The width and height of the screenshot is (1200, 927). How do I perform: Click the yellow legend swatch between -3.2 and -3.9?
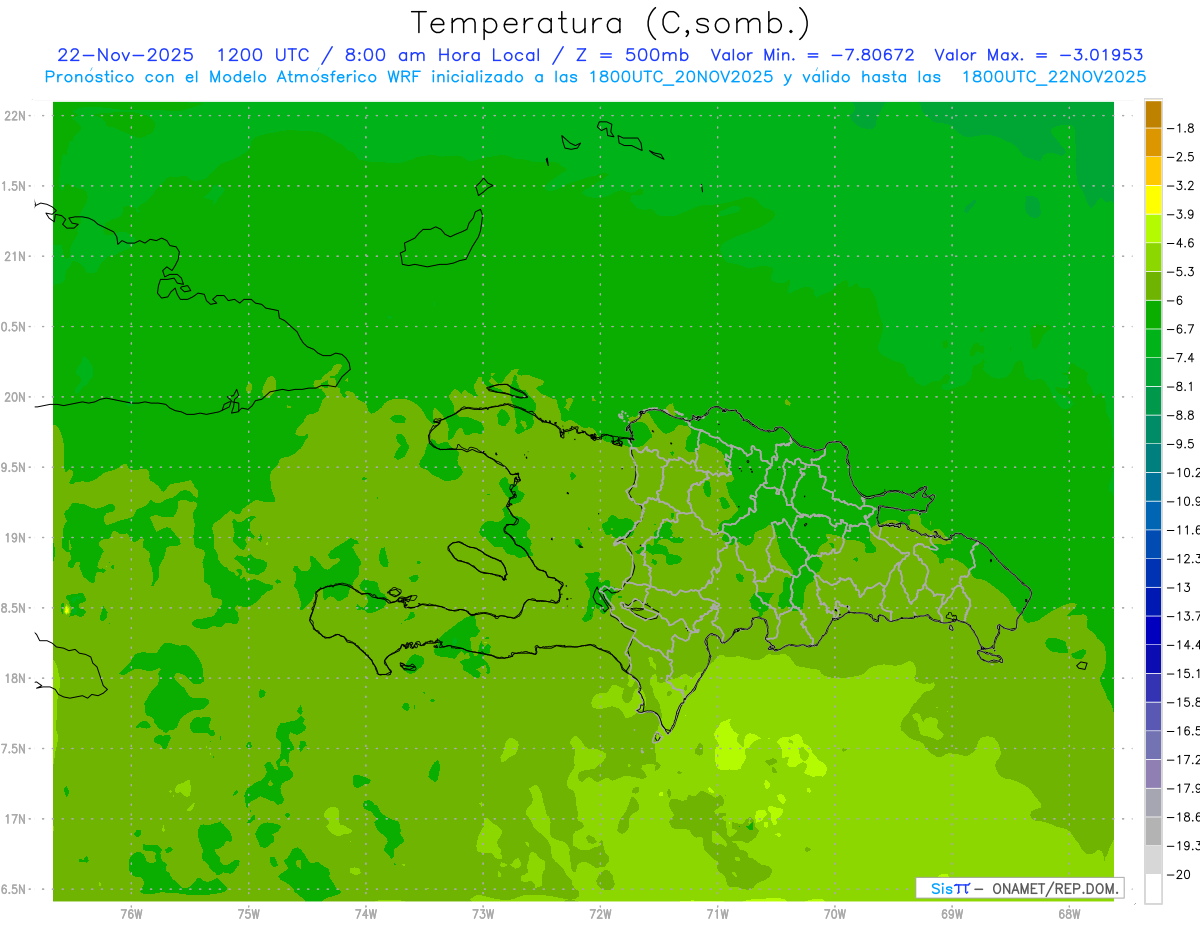point(1153,200)
